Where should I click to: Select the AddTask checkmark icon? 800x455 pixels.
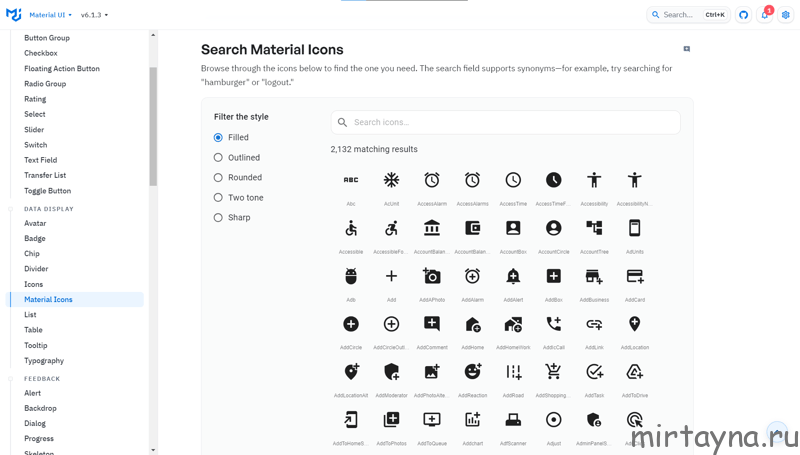[594, 372]
